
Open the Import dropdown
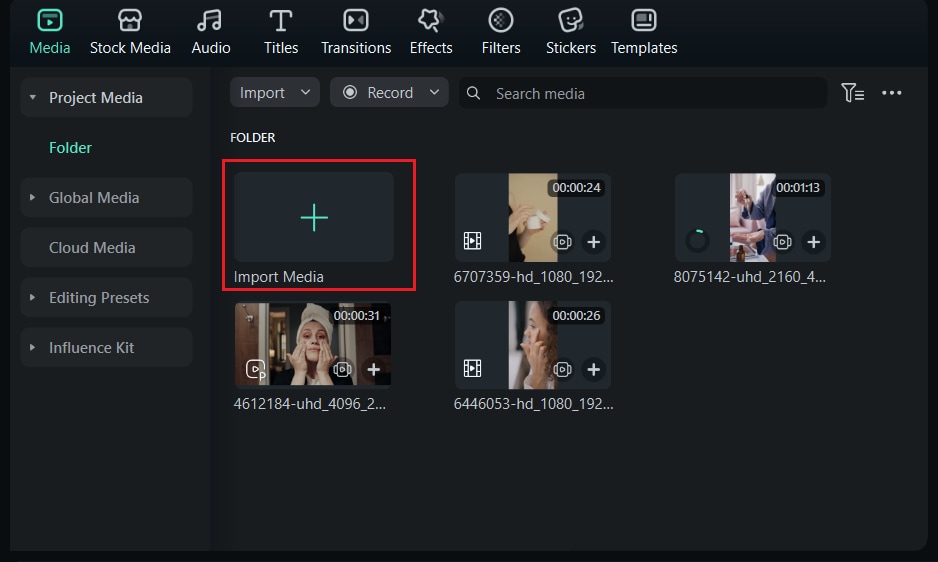click(275, 92)
